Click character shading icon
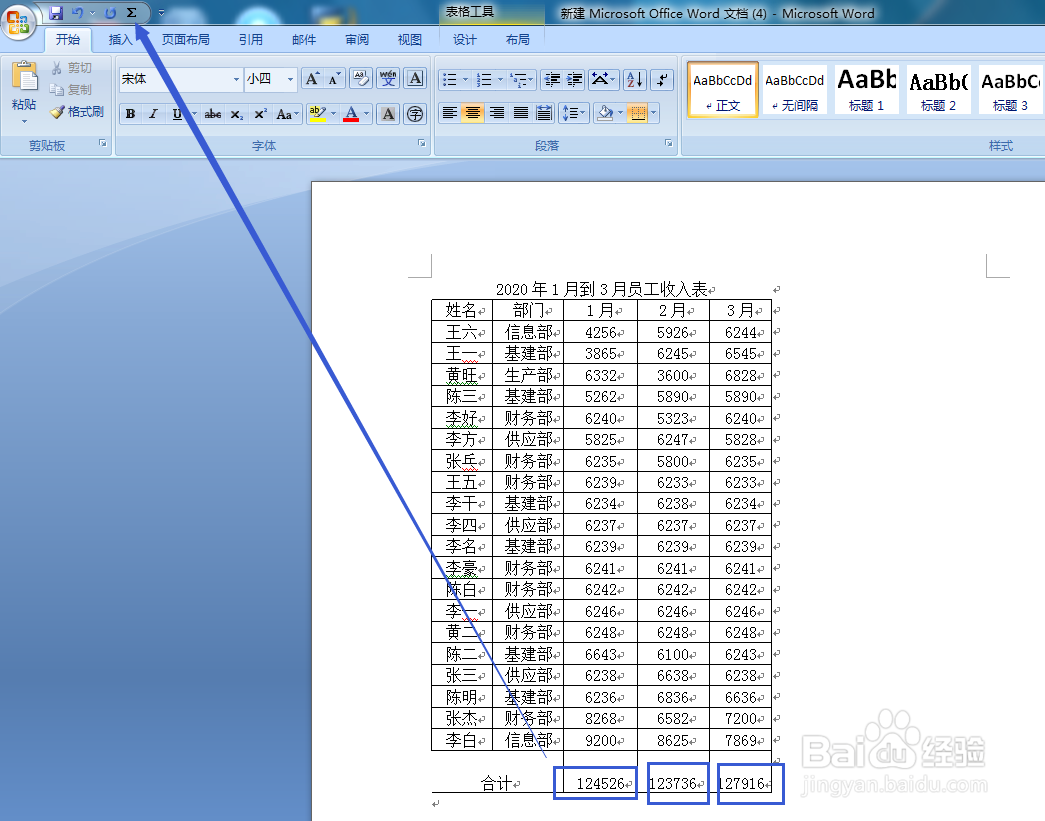The width and height of the screenshot is (1045, 821). [388, 114]
